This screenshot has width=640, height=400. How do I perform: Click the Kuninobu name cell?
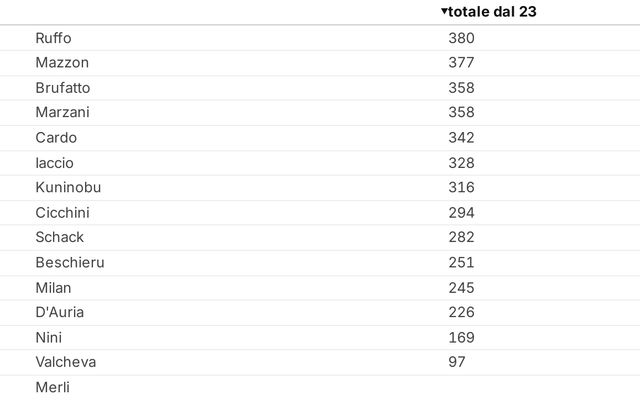click(x=68, y=187)
